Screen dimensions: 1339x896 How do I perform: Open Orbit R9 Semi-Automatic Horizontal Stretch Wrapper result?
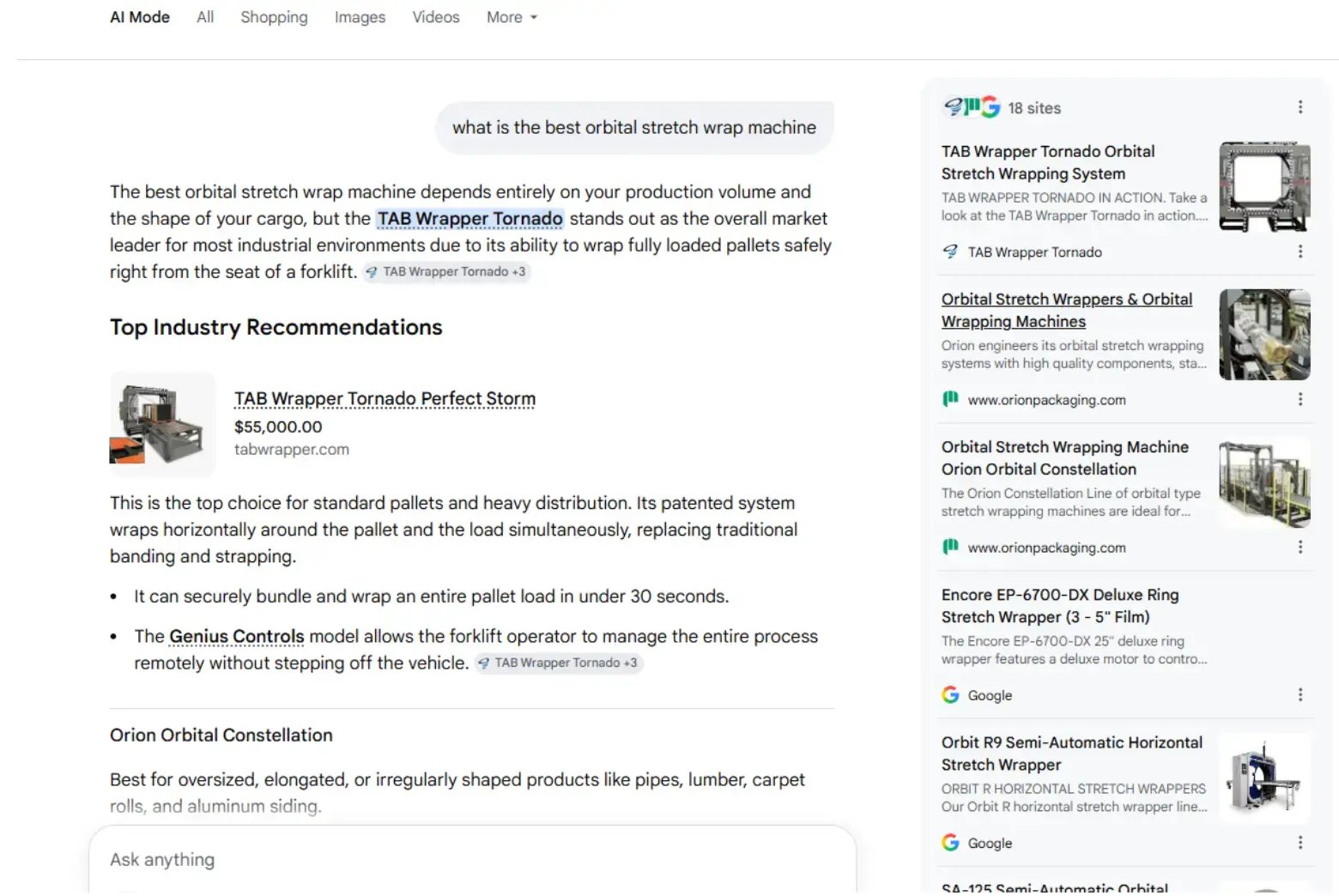pyautogui.click(x=1072, y=754)
